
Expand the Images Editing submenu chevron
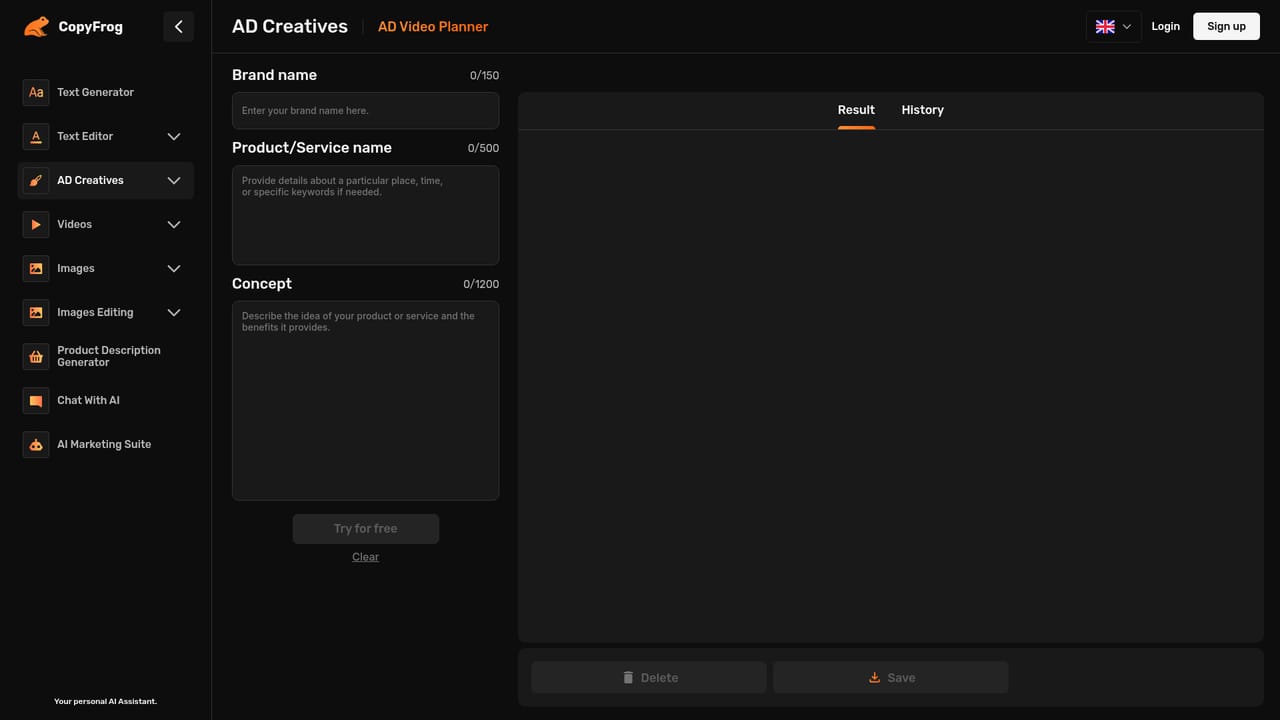pos(174,312)
